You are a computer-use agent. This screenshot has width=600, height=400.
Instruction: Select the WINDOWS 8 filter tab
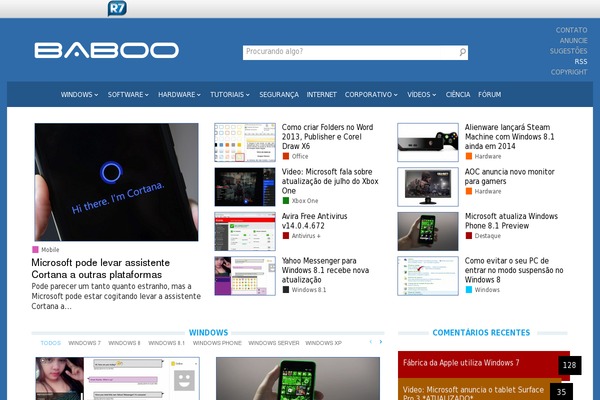[124, 343]
